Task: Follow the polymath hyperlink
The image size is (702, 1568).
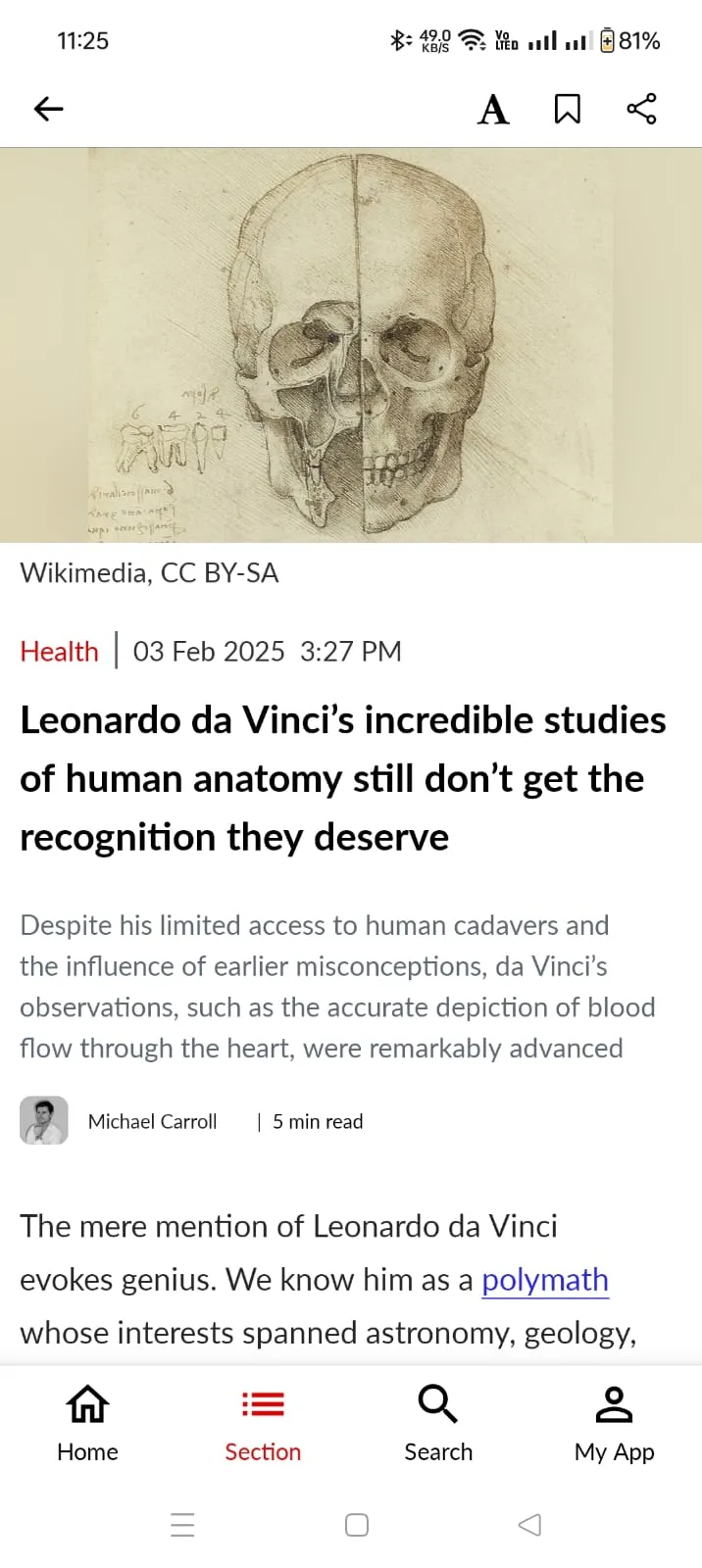Action: coord(545,1280)
